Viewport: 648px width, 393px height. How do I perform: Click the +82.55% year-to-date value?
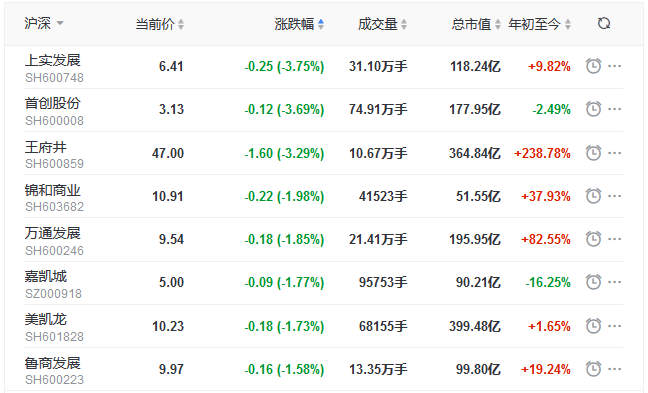(x=546, y=239)
